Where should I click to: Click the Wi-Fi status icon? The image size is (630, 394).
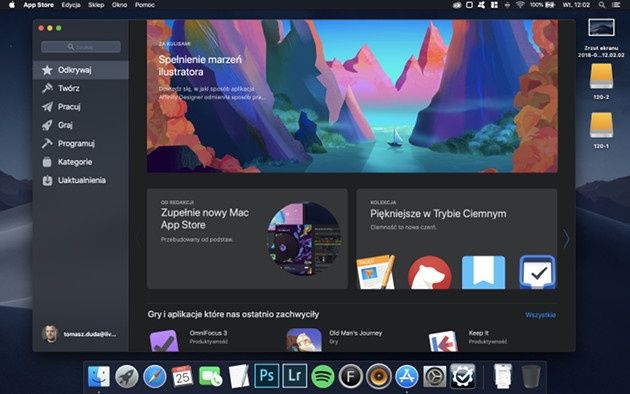click(520, 5)
